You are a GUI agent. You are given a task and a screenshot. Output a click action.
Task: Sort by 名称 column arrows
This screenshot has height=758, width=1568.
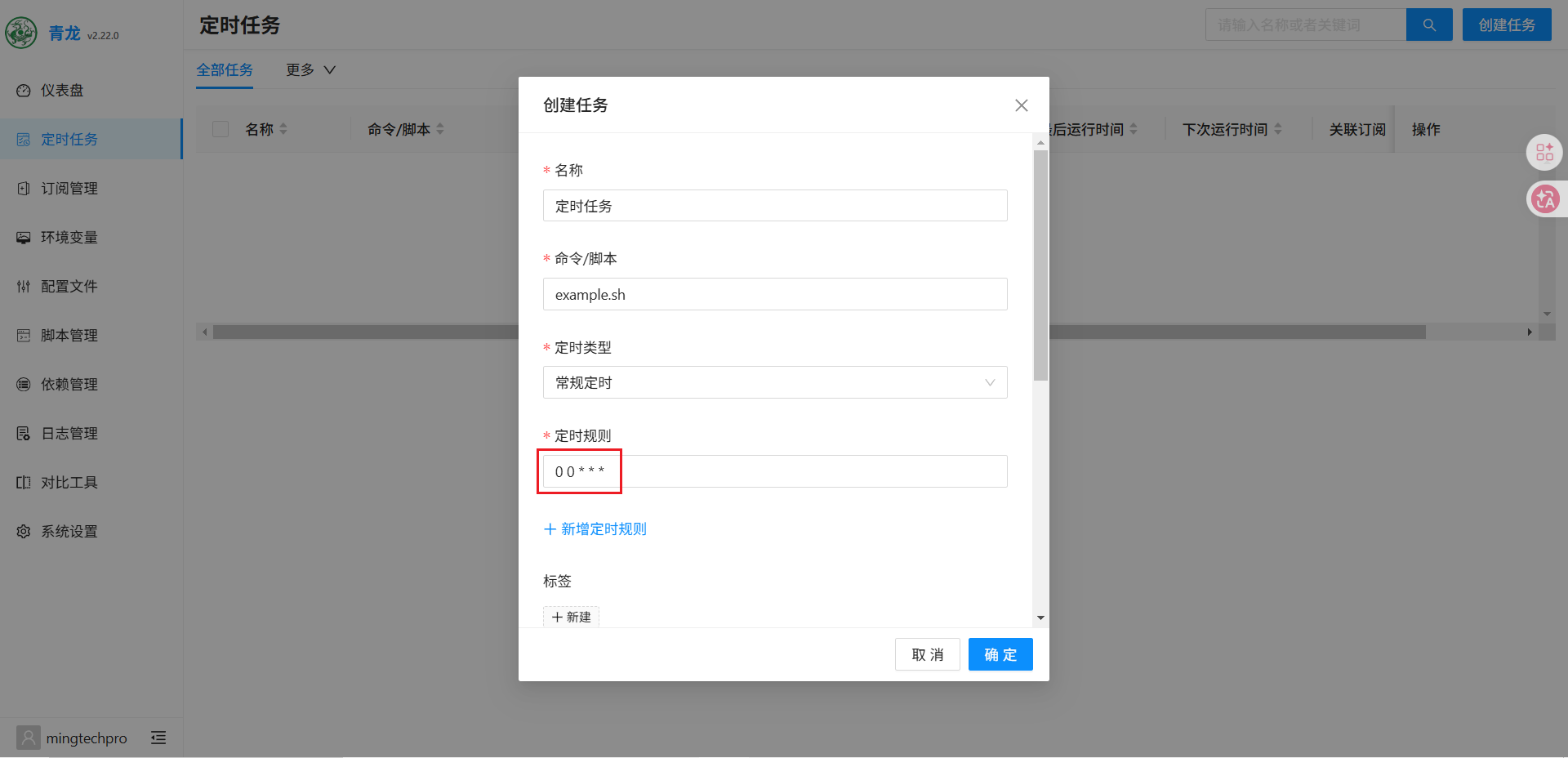click(x=283, y=129)
